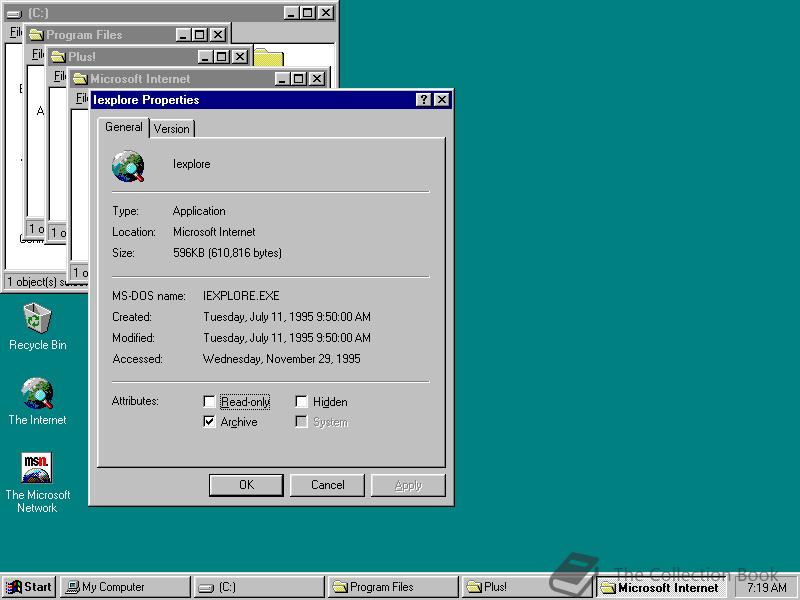
Task: Enable the Hidden attribute checkbox
Action: (302, 402)
